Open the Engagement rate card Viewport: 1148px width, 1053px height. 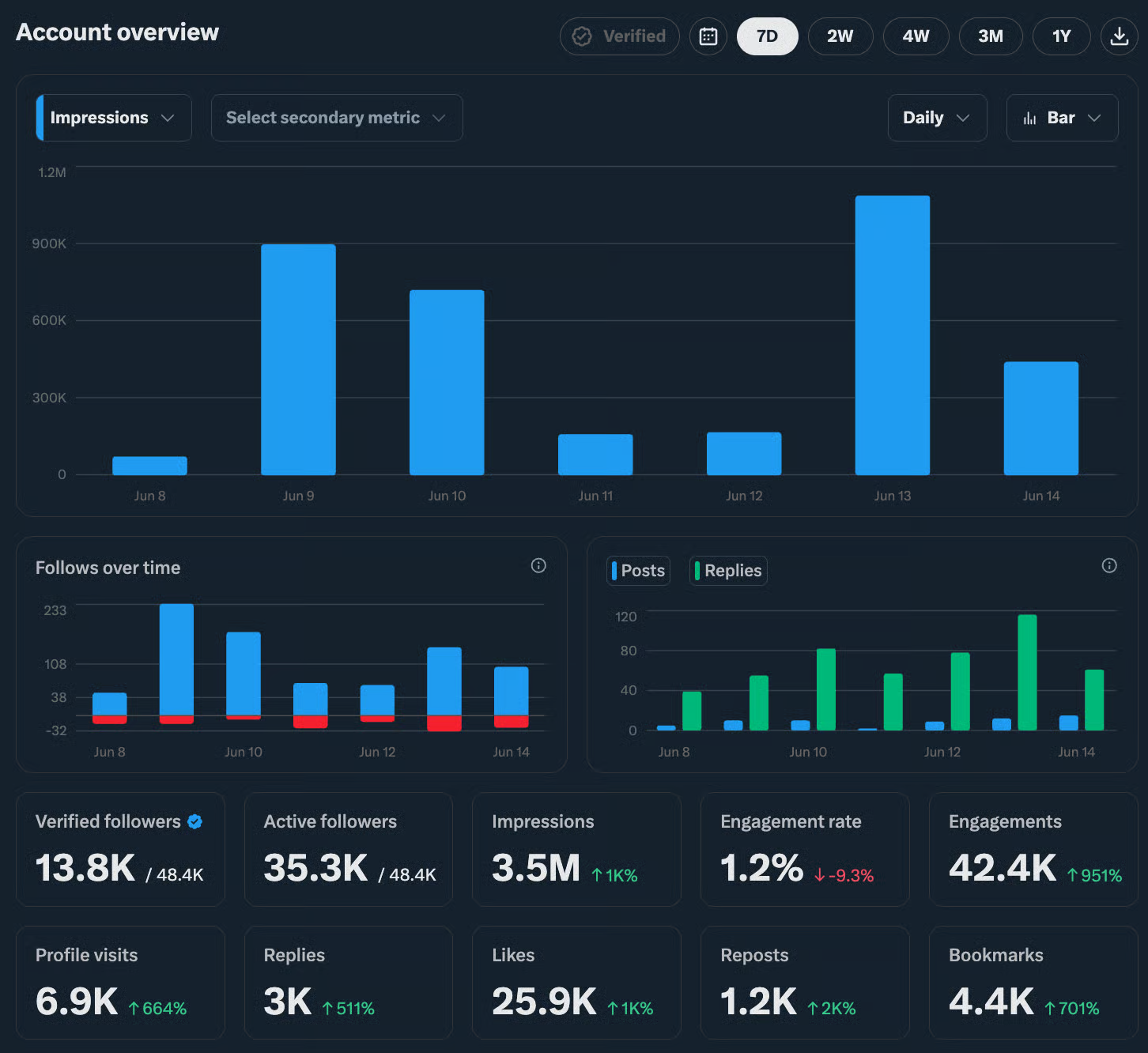pyautogui.click(x=805, y=849)
